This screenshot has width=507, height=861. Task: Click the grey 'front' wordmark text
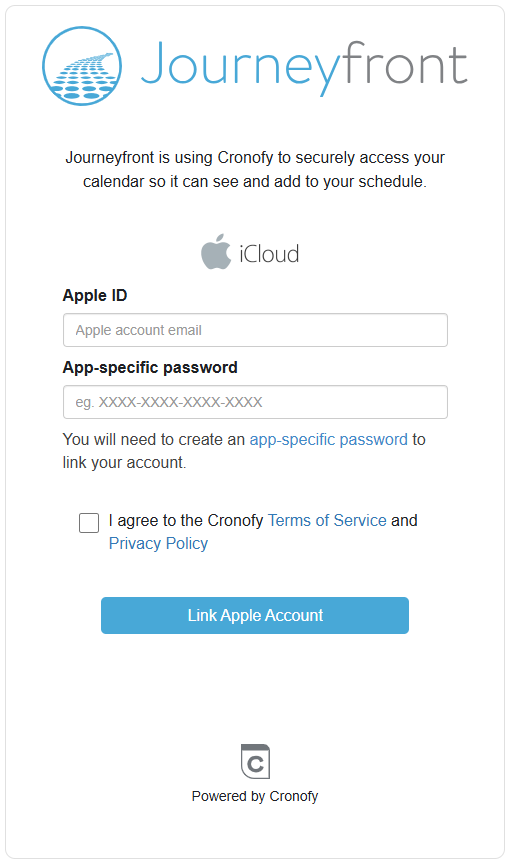tap(402, 63)
